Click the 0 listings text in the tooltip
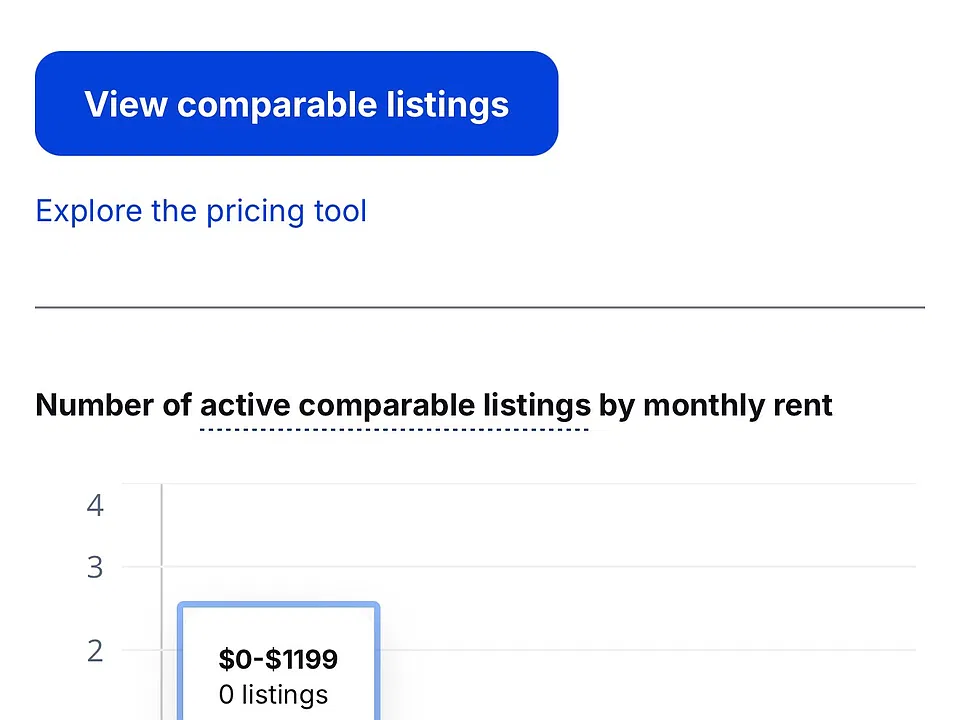Screen dimensions: 960x720 [273, 694]
